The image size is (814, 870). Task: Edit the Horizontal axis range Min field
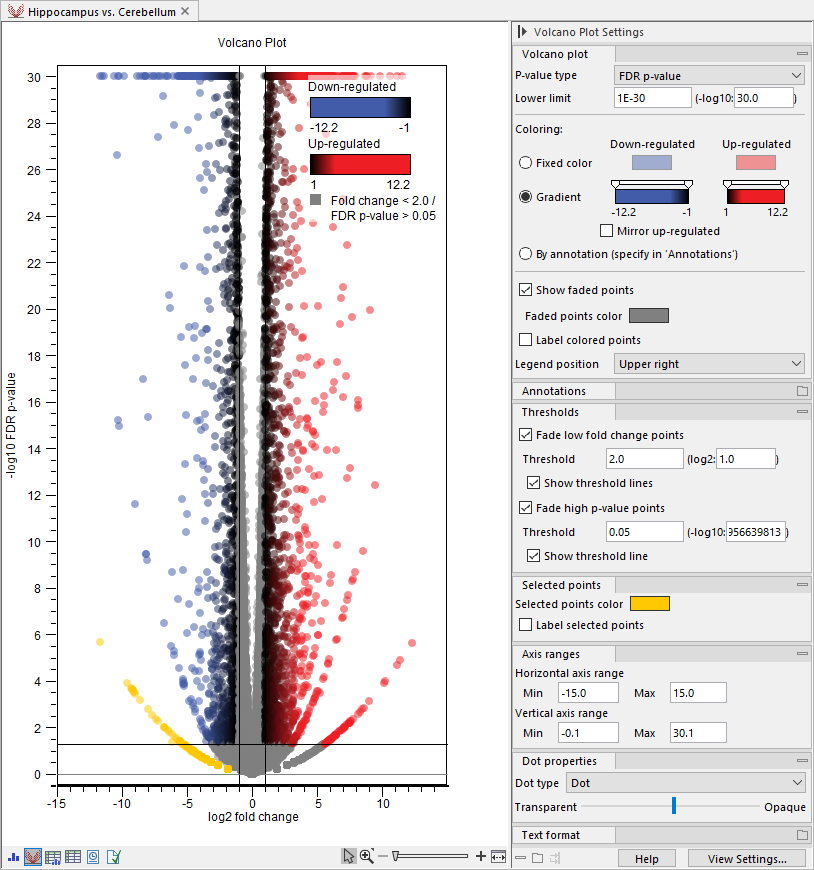(x=587, y=692)
